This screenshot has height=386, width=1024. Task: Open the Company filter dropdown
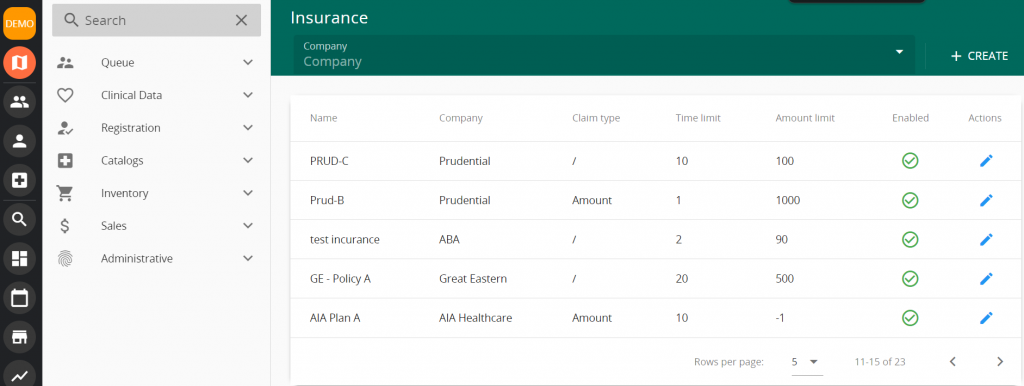604,55
